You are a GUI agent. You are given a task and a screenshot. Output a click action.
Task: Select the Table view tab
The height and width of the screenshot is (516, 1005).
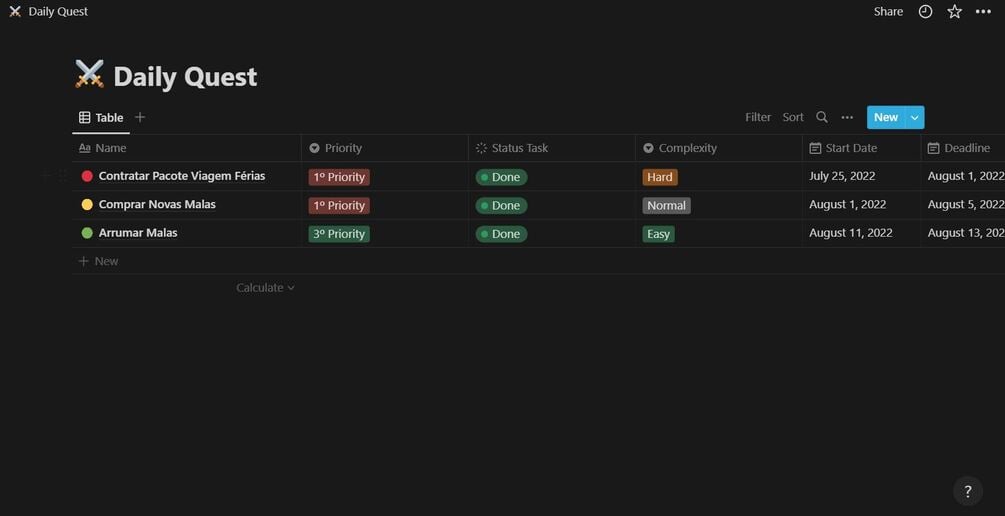pos(101,117)
